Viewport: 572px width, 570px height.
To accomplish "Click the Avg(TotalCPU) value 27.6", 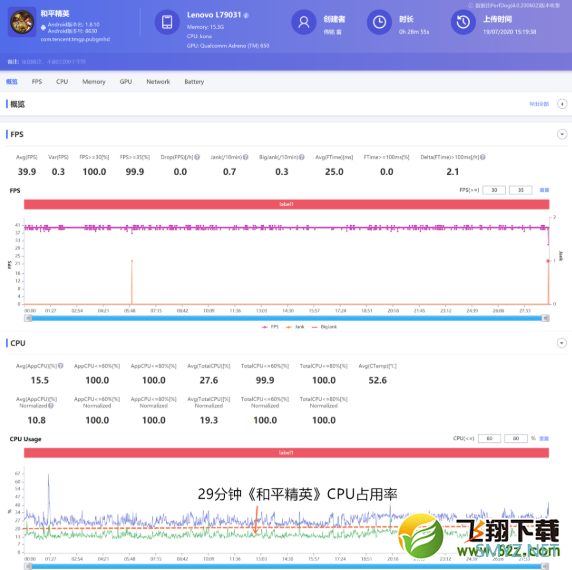I will (209, 380).
